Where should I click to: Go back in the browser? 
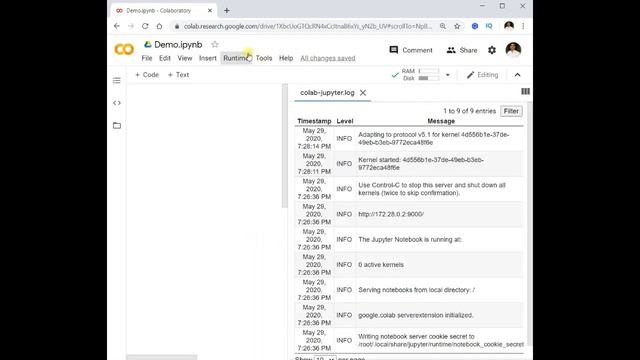pyautogui.click(x=117, y=26)
